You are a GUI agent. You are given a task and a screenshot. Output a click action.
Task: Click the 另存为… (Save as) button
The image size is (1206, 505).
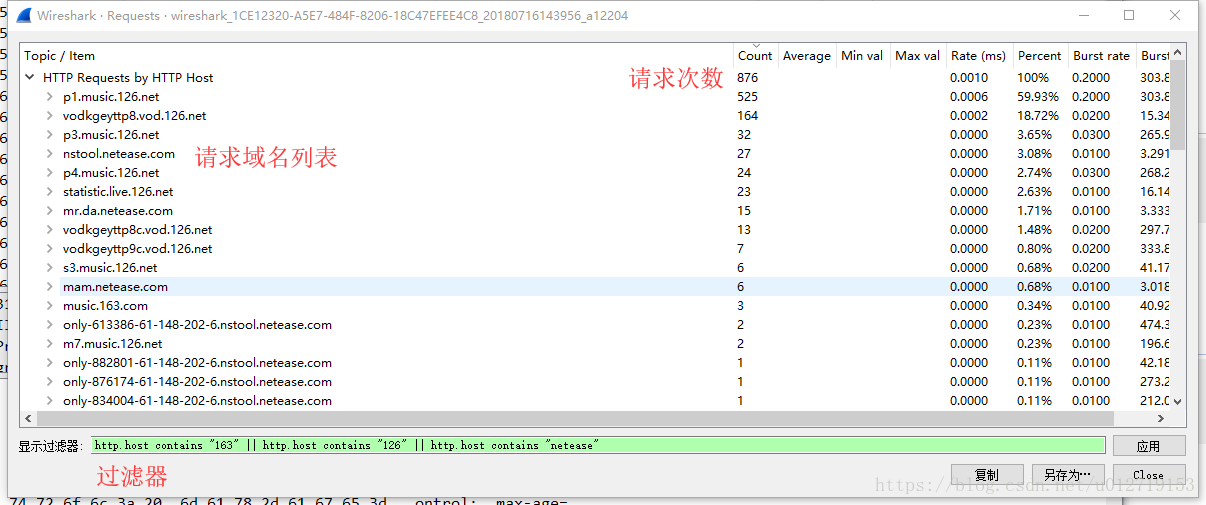(1067, 475)
